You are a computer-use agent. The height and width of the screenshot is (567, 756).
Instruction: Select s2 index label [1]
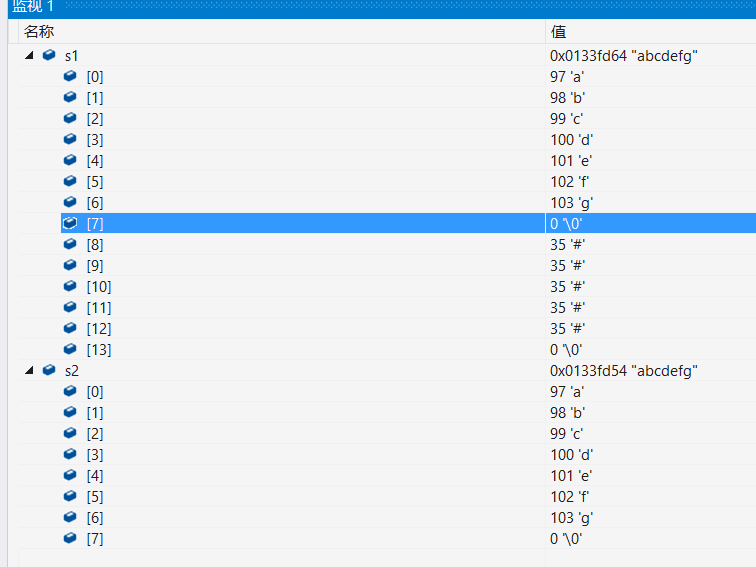(x=95, y=413)
